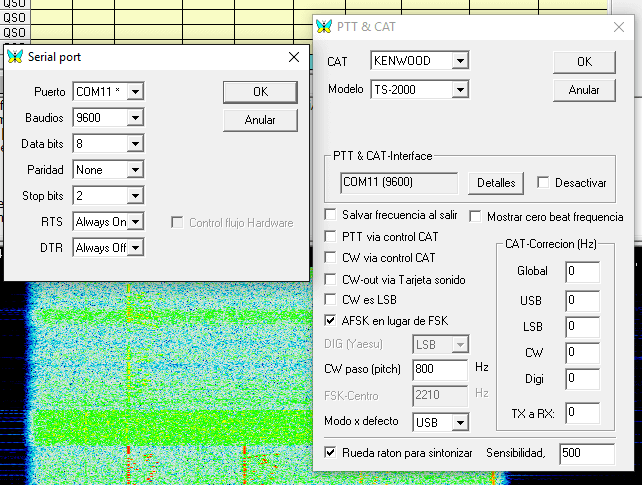Image resolution: width=642 pixels, height=485 pixels.
Task: Click the Digi correction field
Action: 583,379
